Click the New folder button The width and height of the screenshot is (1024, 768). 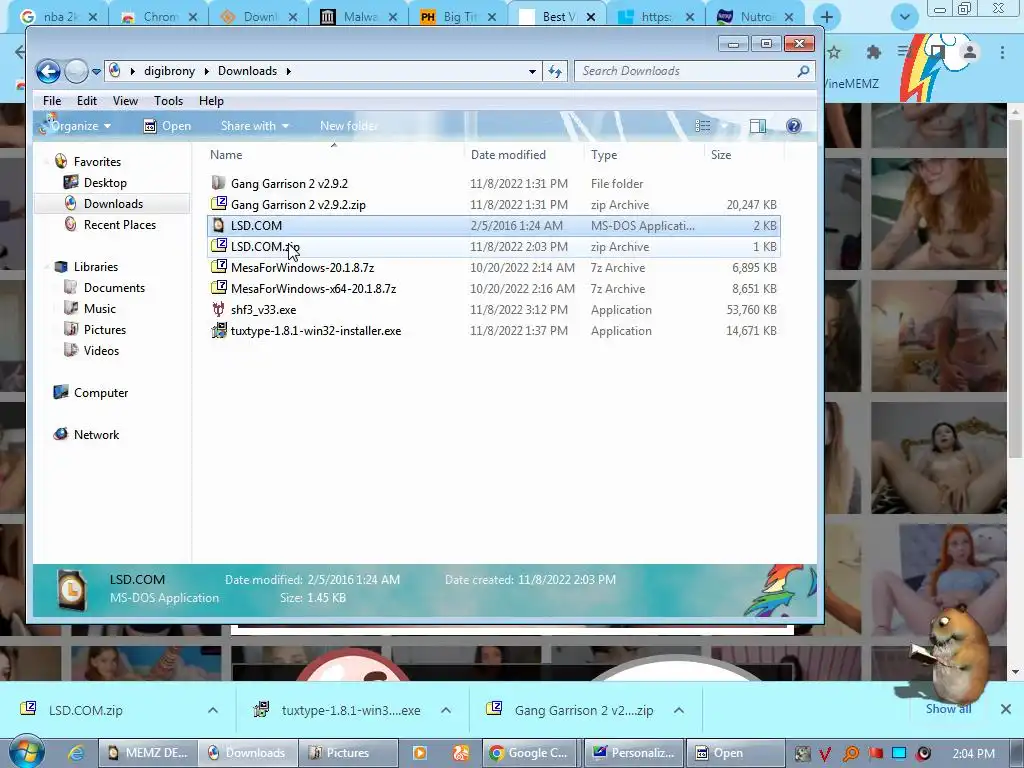[x=349, y=126]
